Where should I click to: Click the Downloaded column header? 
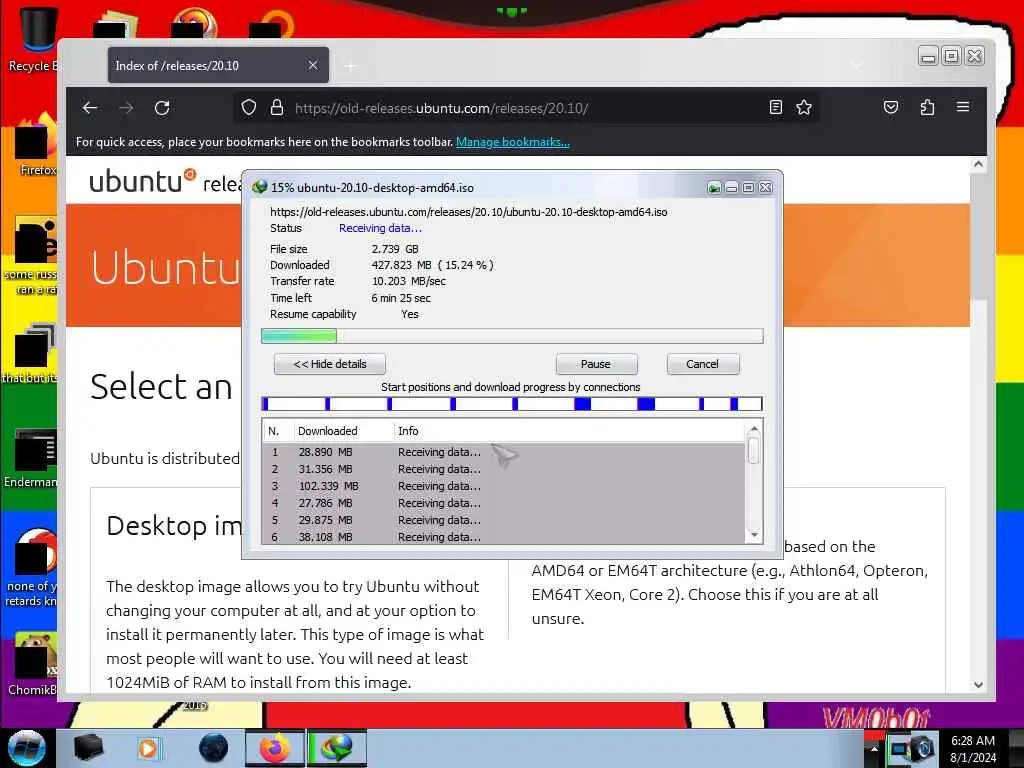(344, 431)
